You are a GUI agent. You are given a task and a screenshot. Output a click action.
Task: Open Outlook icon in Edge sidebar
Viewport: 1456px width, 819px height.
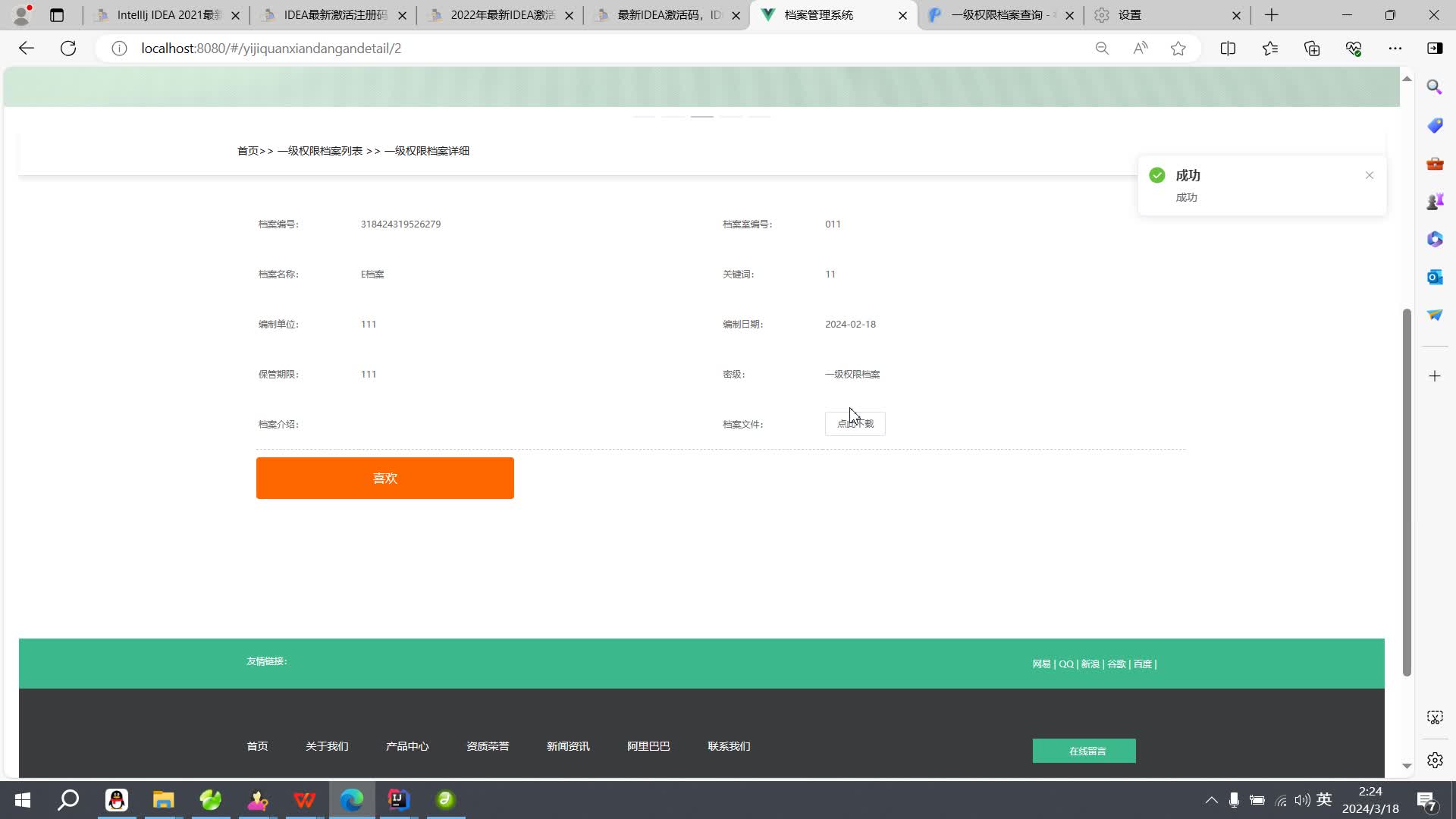coord(1434,278)
